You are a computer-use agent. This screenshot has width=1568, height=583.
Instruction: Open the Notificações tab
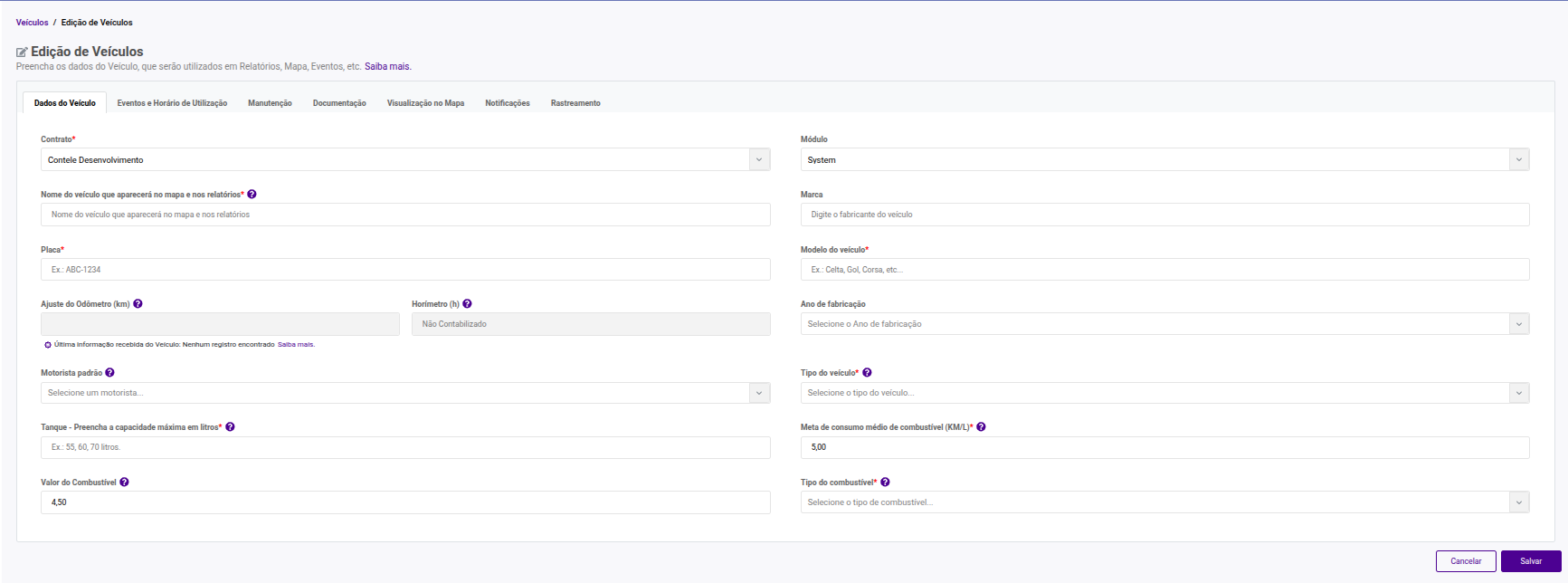[x=508, y=103]
